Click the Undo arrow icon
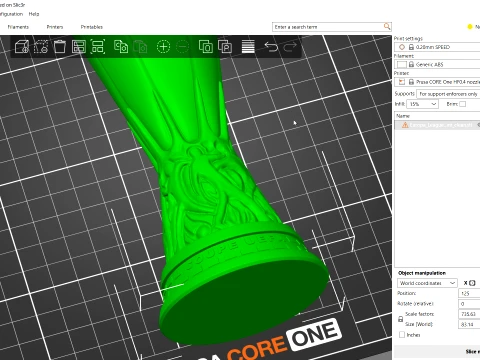480x360 pixels. click(271, 47)
